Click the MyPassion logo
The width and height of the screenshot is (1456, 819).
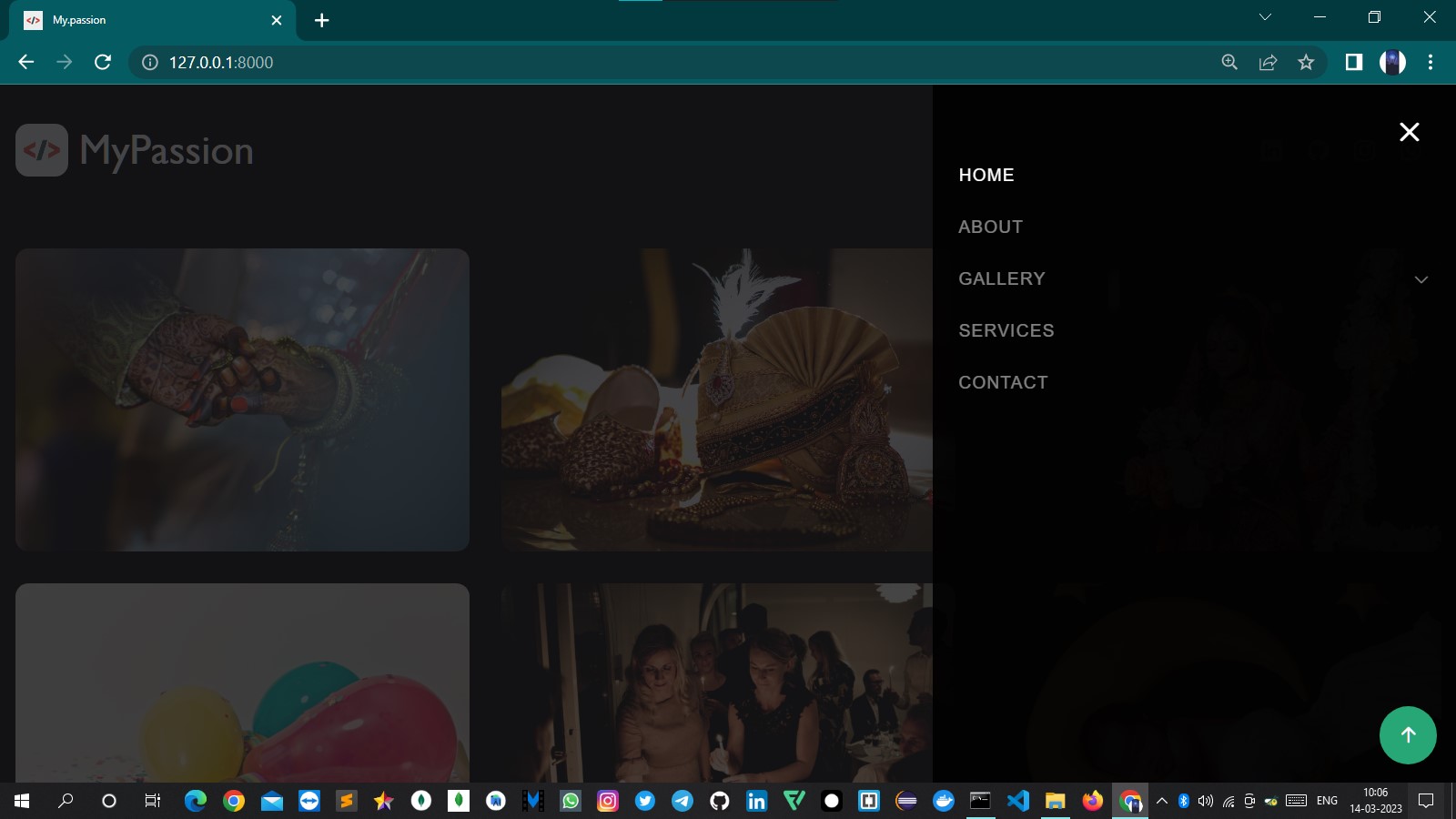(x=135, y=150)
